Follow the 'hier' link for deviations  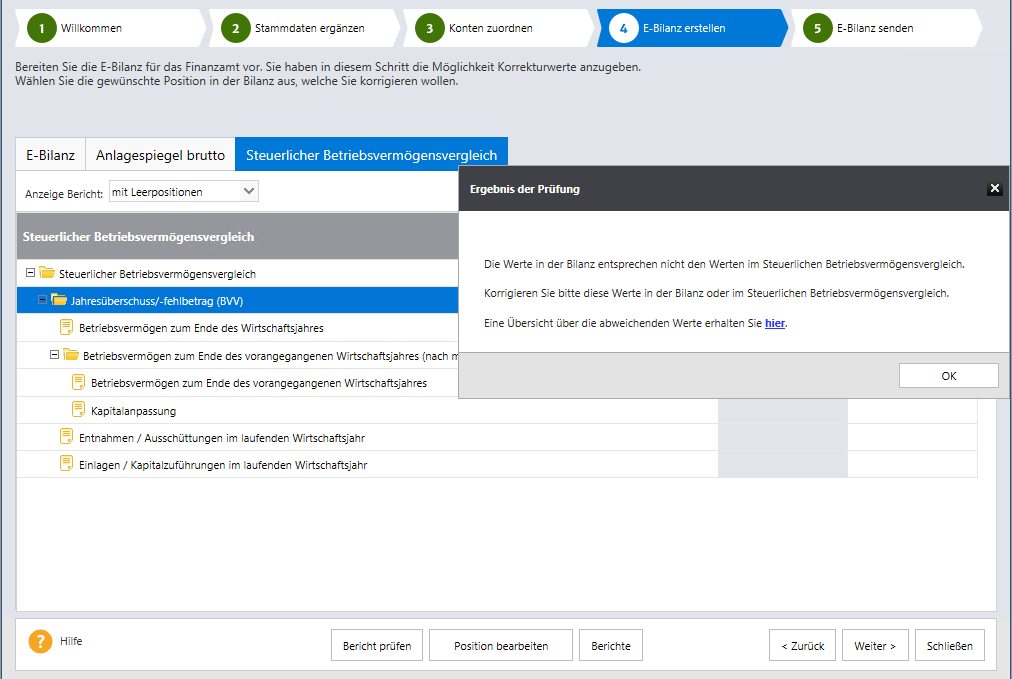774,323
